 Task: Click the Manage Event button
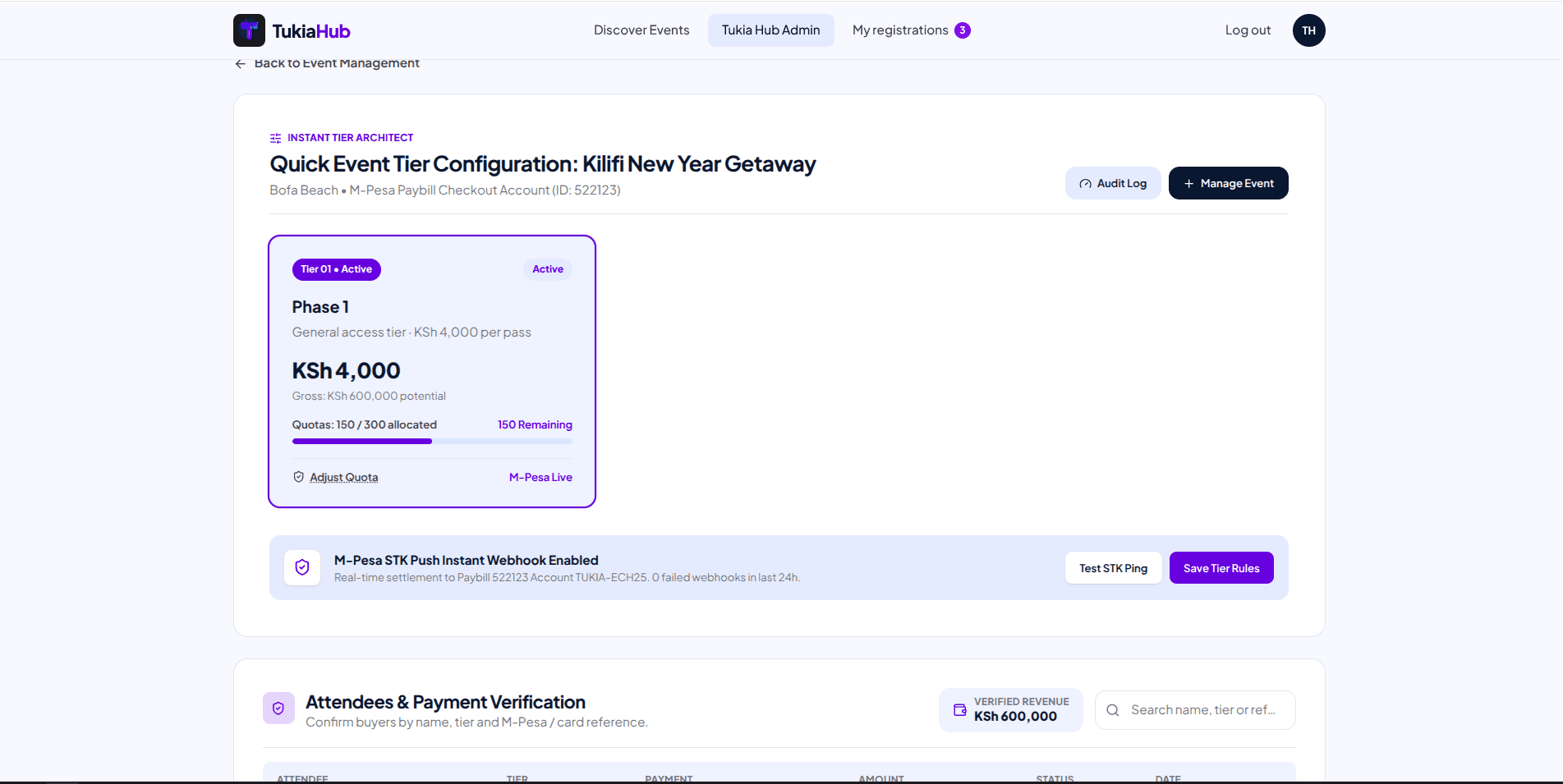[x=1229, y=183]
